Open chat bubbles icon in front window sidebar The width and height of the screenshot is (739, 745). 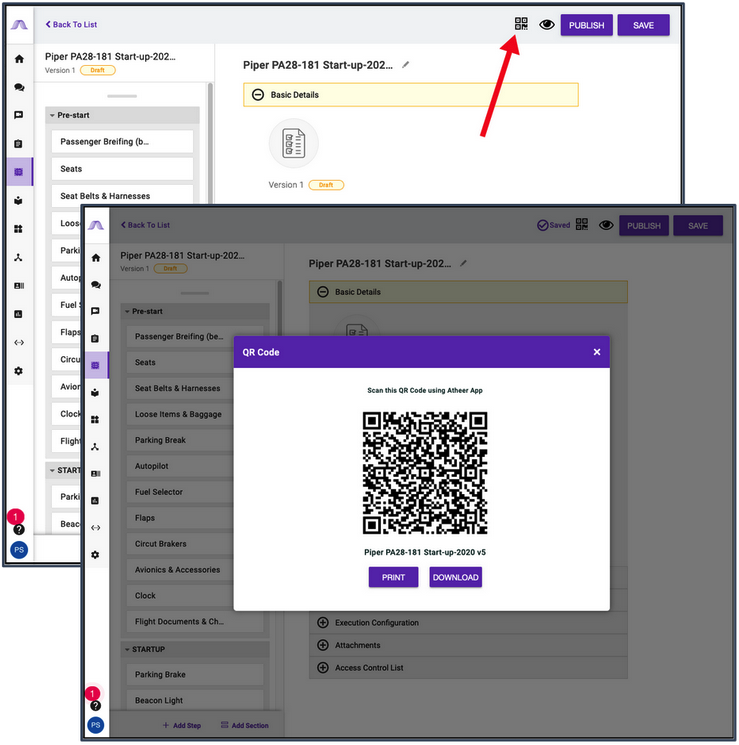pyautogui.click(x=96, y=285)
